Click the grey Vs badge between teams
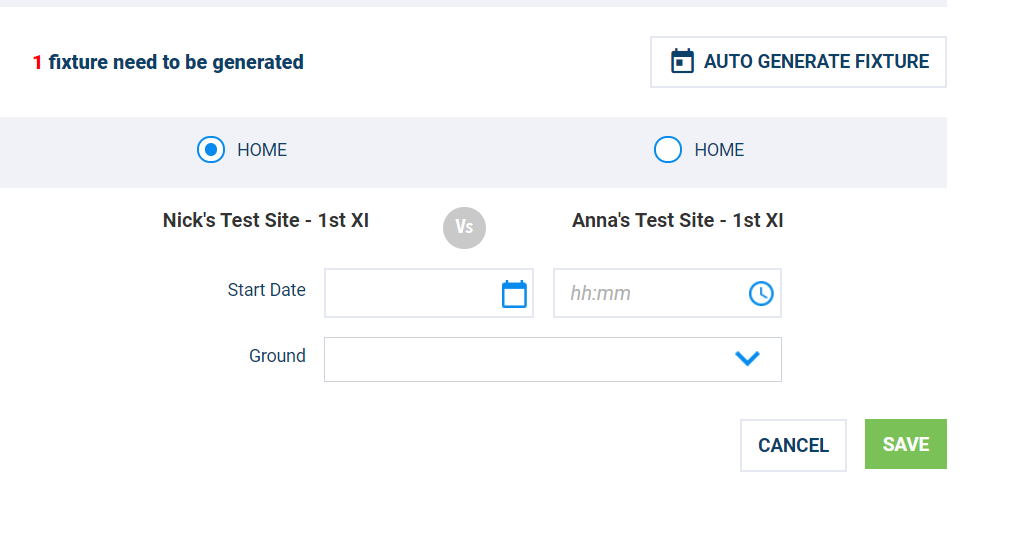This screenshot has width=1020, height=538. (464, 228)
